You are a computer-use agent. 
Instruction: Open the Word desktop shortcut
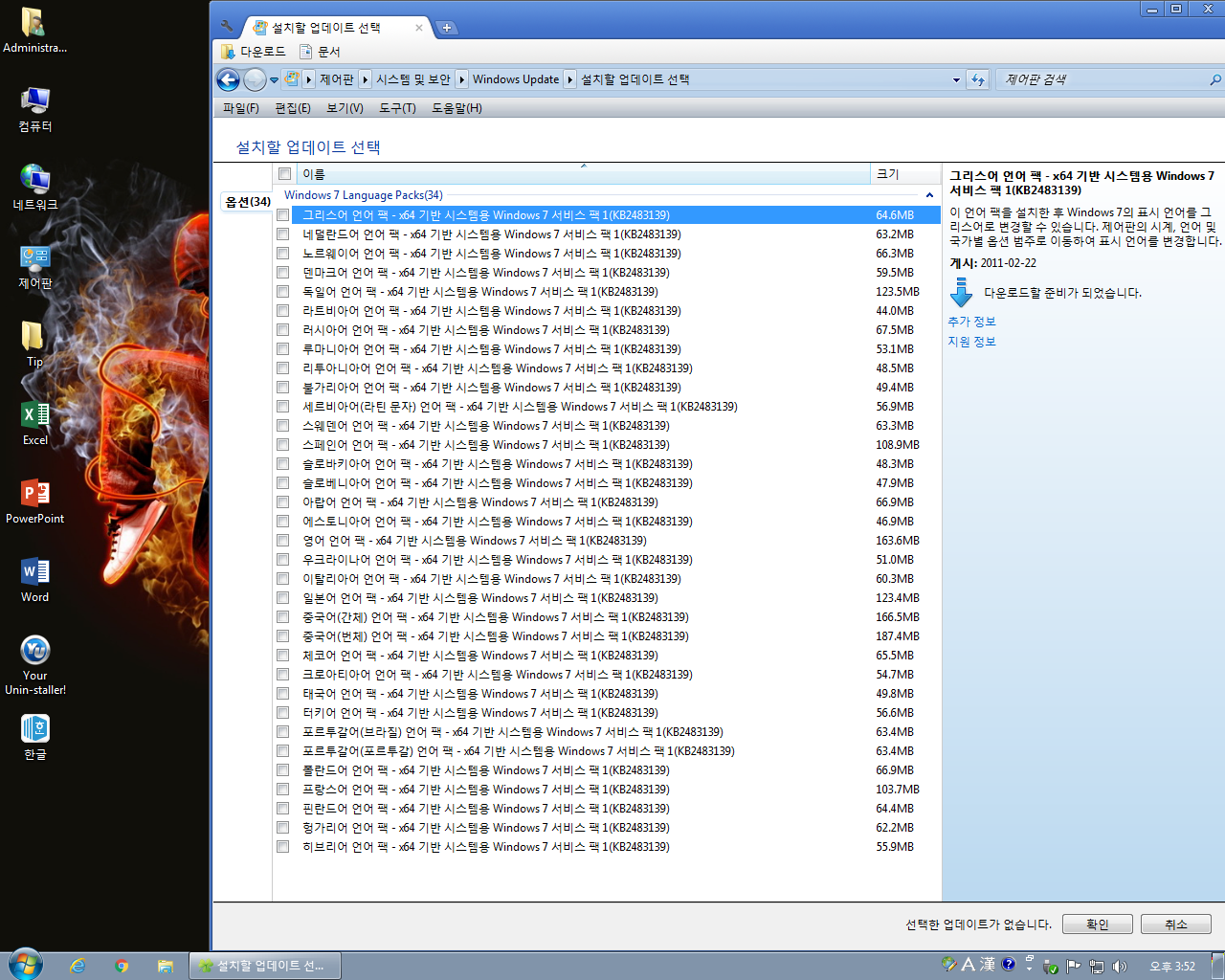coord(35,580)
